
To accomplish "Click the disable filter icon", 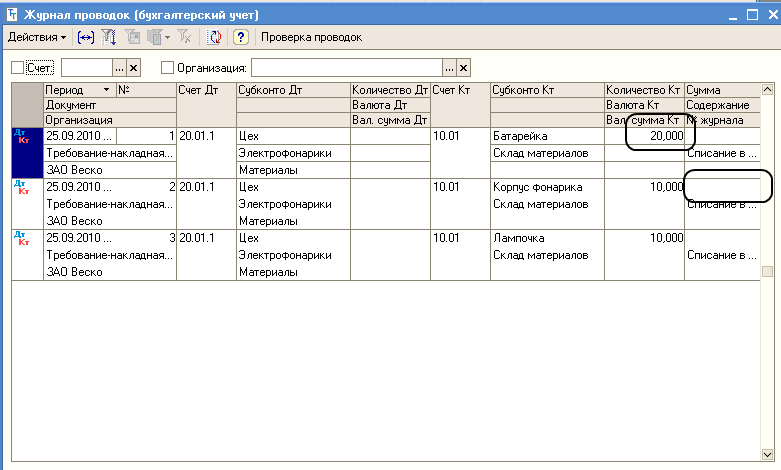I will [x=184, y=37].
